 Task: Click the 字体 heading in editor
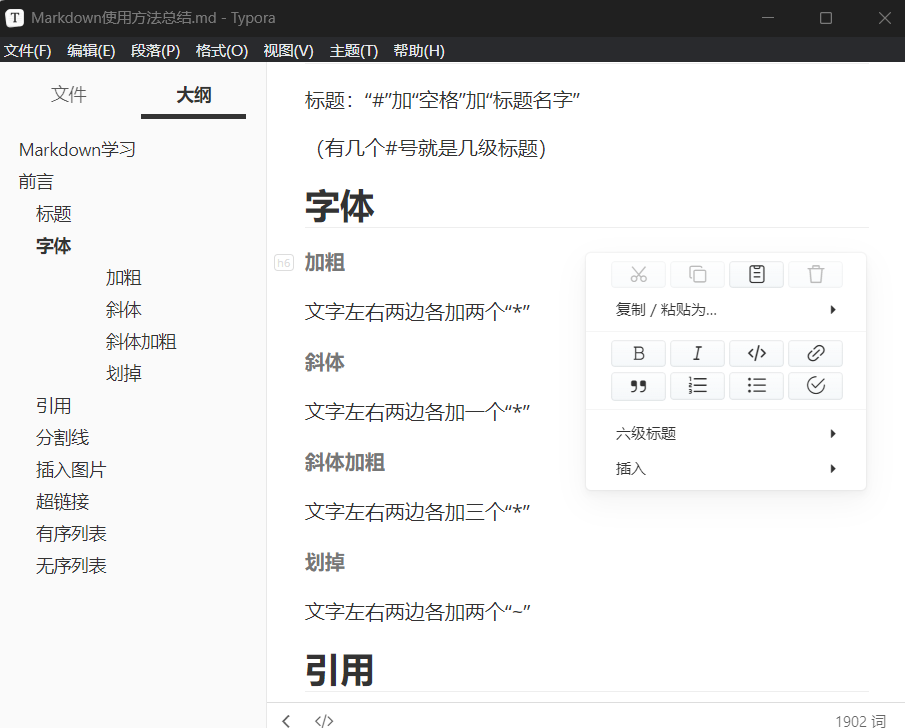click(339, 207)
